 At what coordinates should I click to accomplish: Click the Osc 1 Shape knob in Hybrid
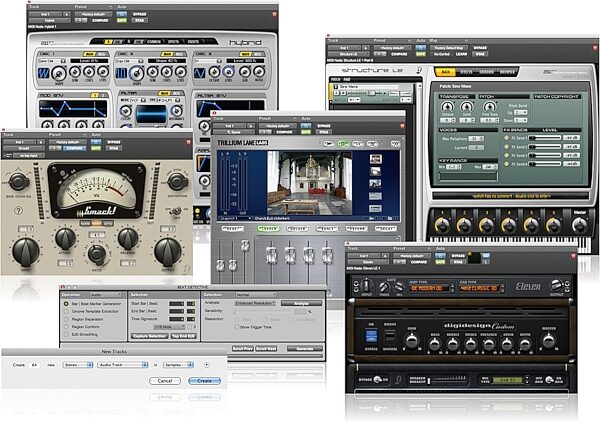tap(59, 73)
